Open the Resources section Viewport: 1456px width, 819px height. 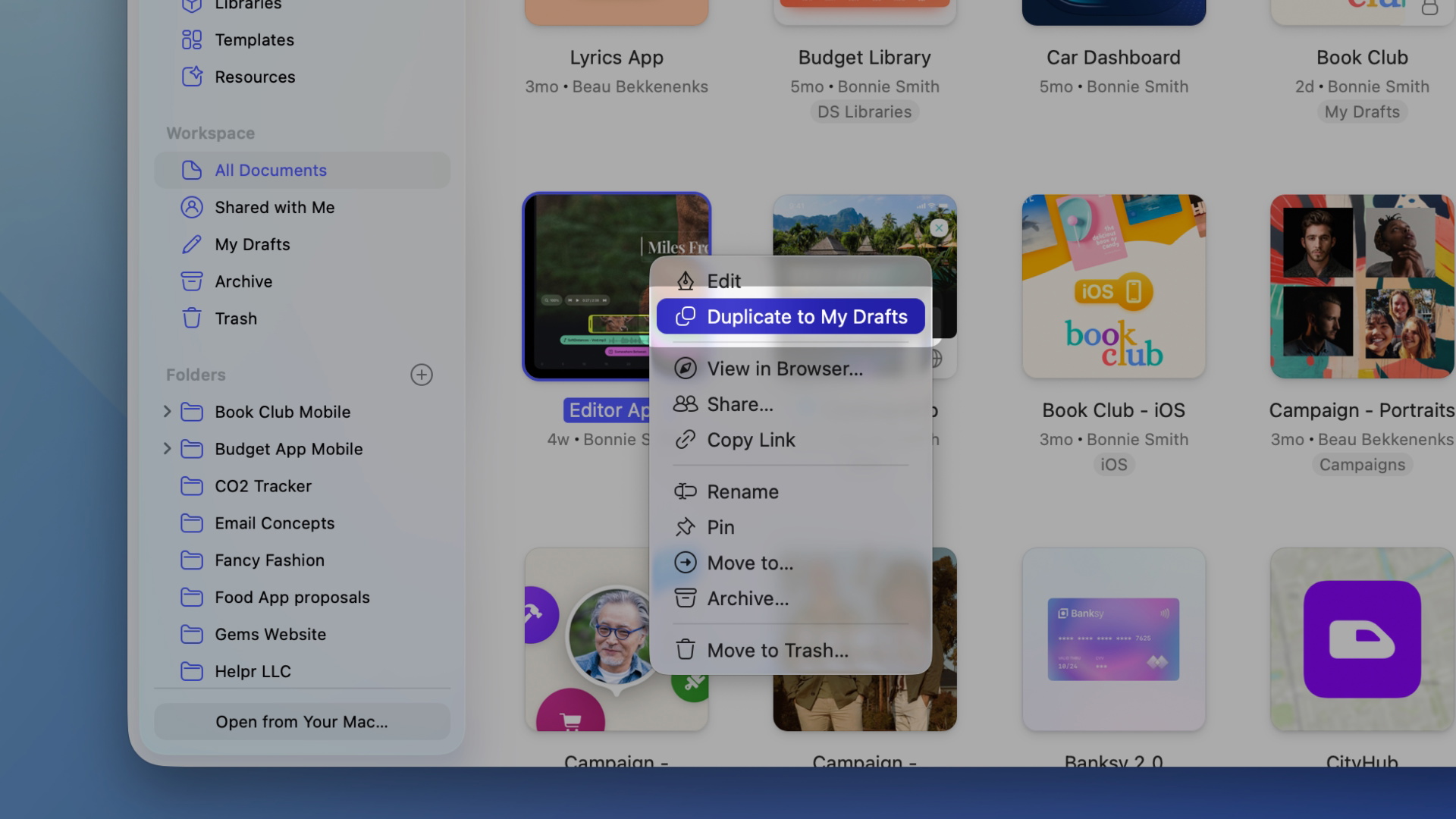(x=302, y=77)
